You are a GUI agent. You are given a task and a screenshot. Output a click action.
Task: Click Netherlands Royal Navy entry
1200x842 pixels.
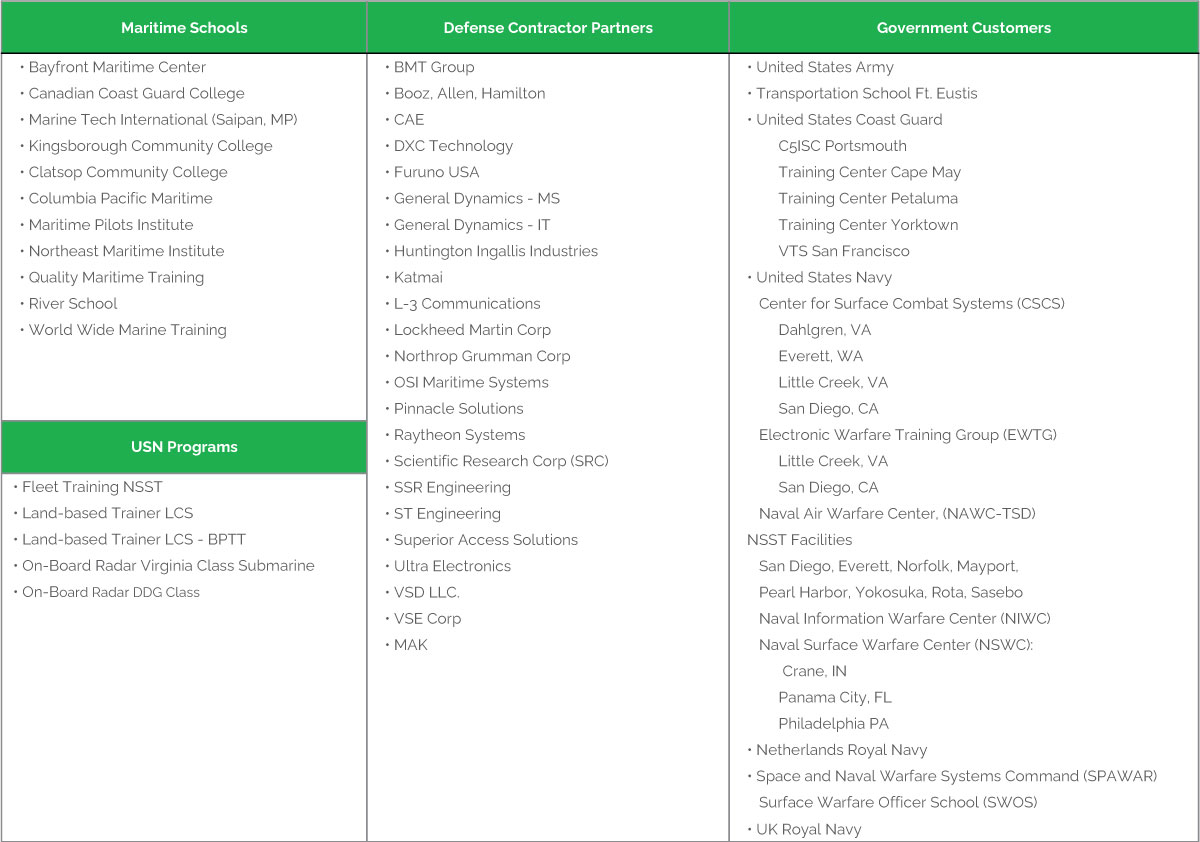(841, 750)
